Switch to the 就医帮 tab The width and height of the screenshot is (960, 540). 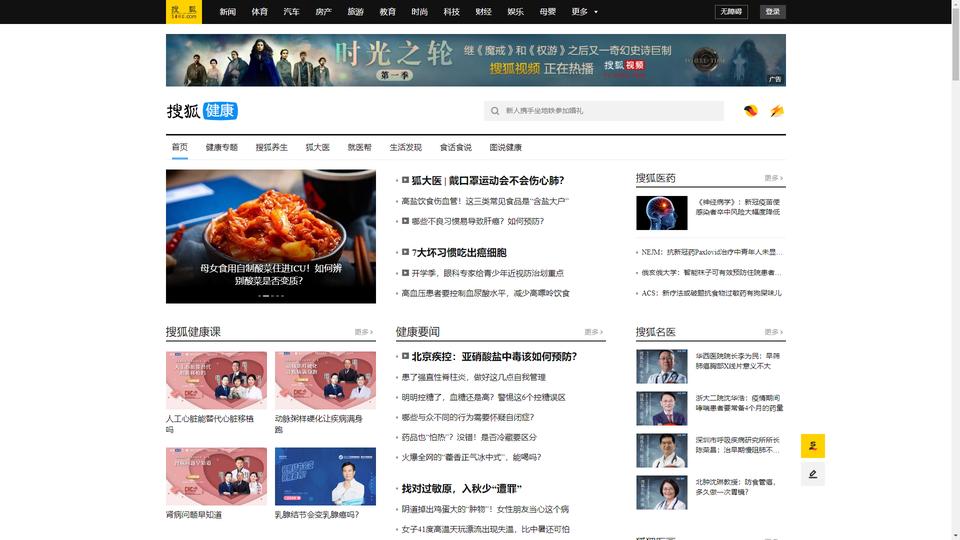[359, 148]
